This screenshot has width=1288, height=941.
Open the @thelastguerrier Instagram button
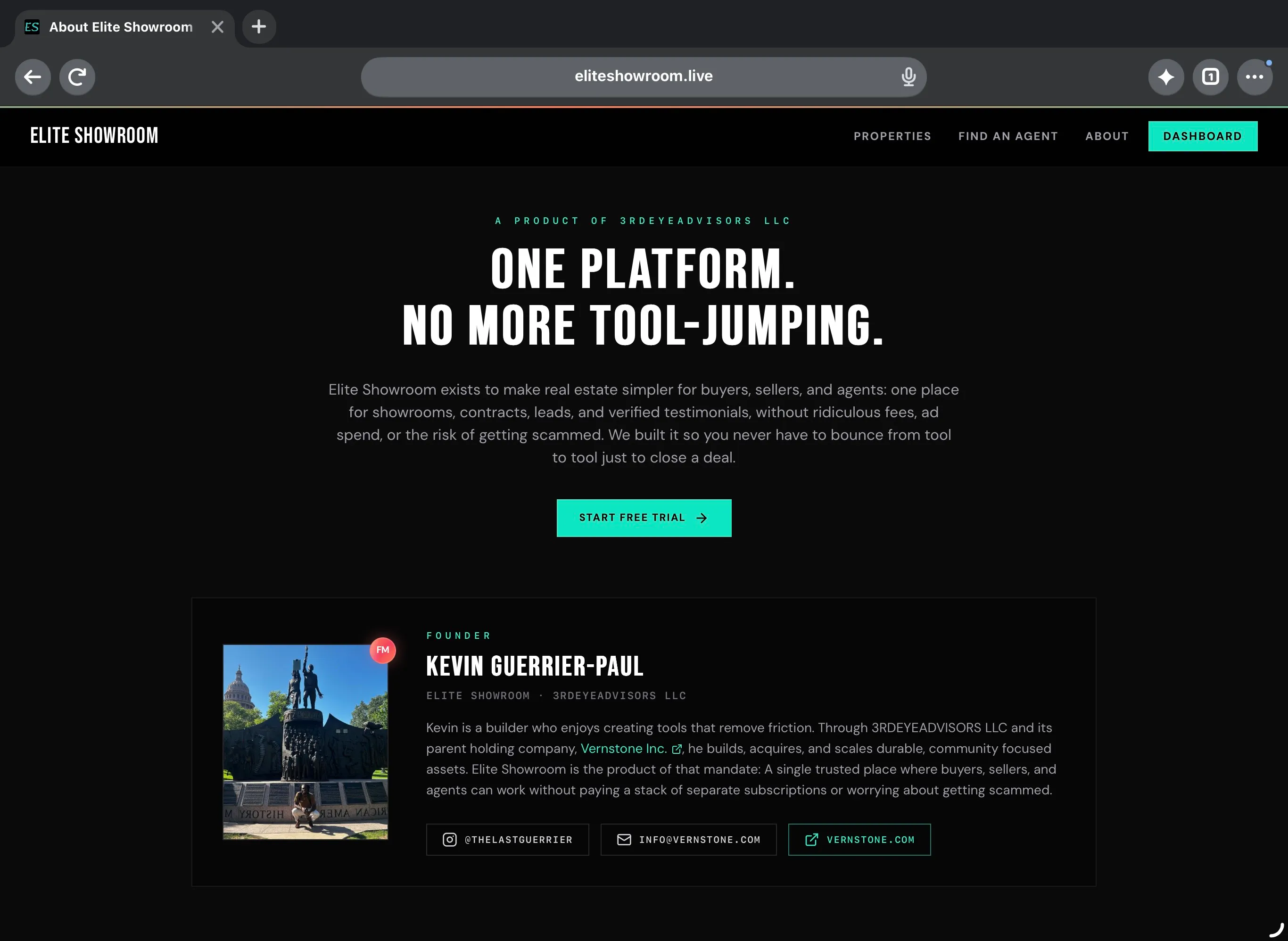click(508, 840)
